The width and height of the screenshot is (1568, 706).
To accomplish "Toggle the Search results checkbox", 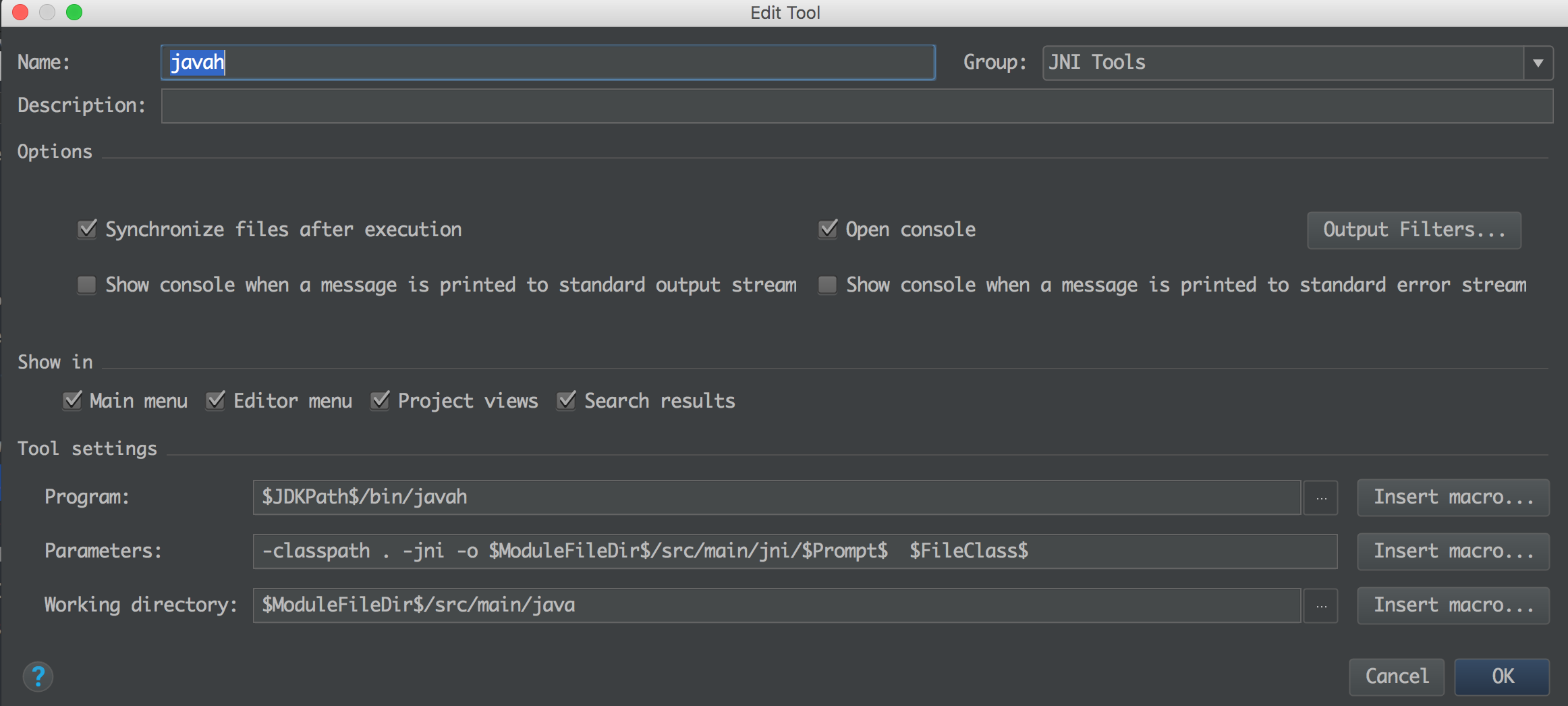I will pos(567,401).
